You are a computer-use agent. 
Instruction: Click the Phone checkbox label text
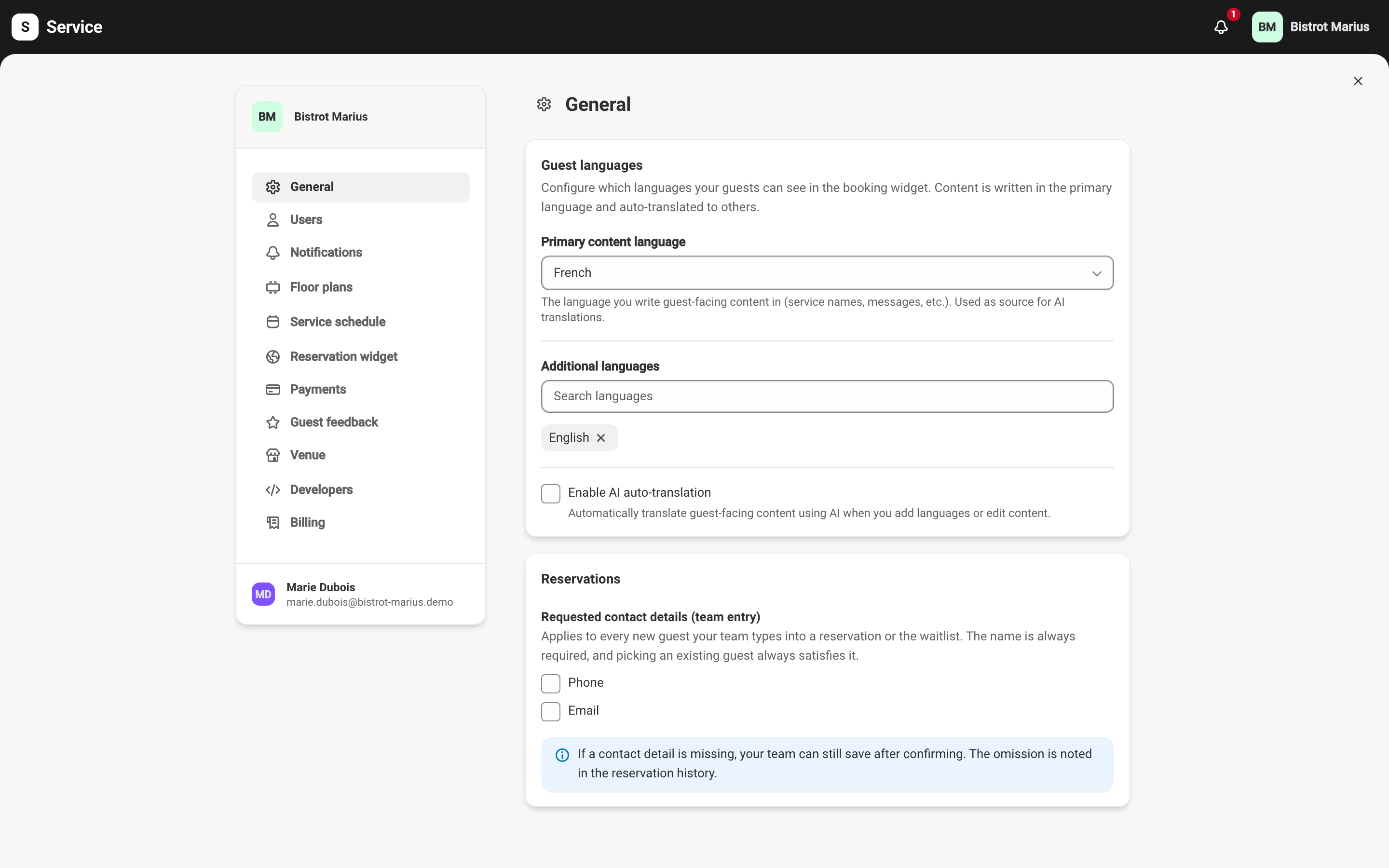(x=586, y=682)
